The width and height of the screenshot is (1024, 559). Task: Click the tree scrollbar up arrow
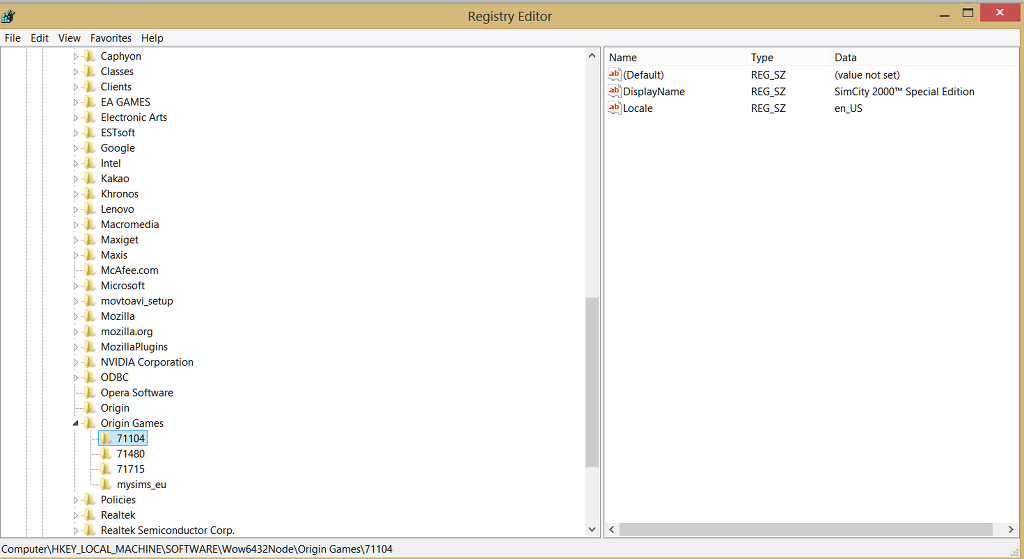click(592, 56)
